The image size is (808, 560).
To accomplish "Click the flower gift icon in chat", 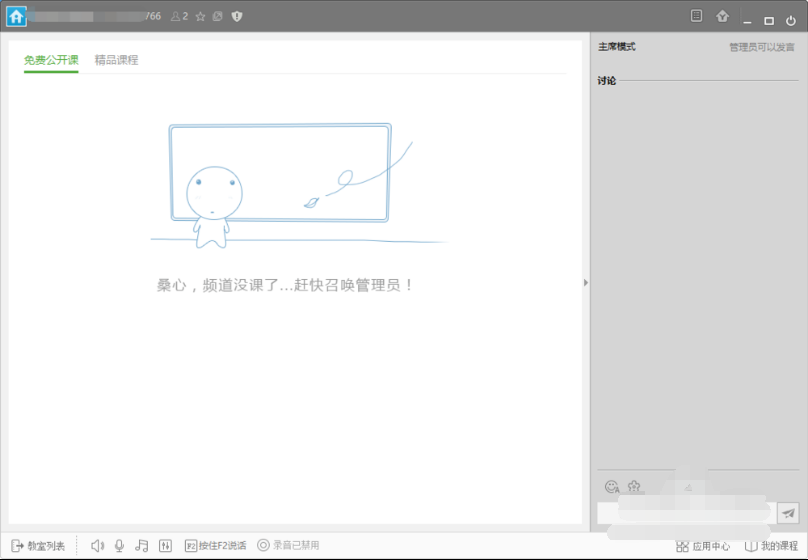I will [x=633, y=487].
